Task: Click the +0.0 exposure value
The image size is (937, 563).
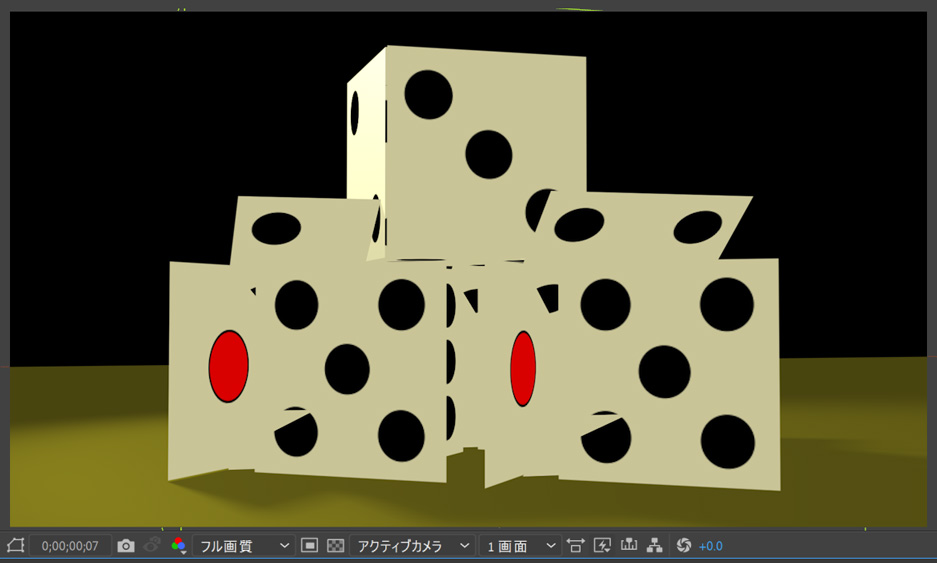Action: tap(710, 545)
